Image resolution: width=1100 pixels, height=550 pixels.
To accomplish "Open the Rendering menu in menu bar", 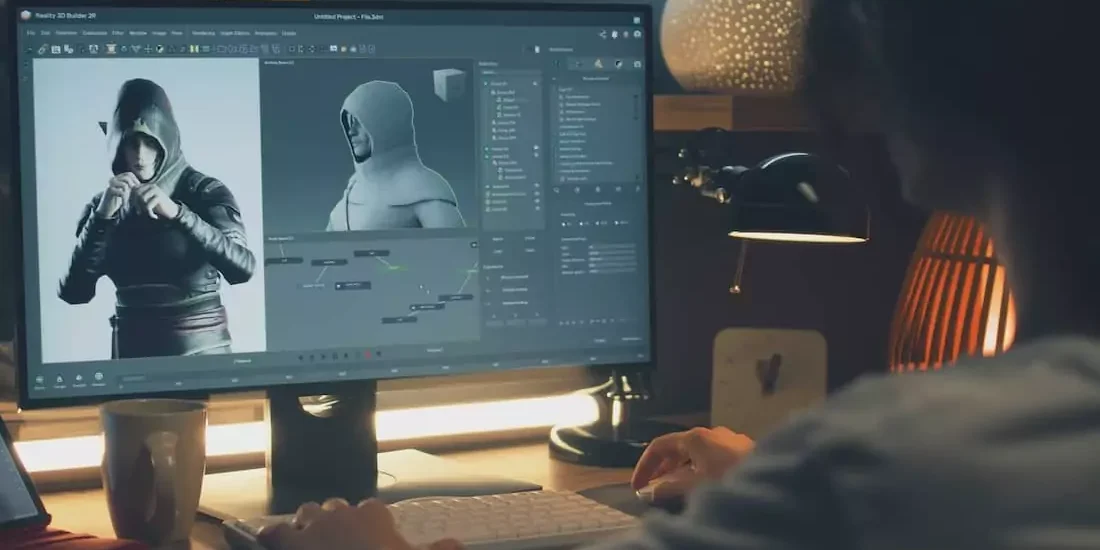I will 203,33.
